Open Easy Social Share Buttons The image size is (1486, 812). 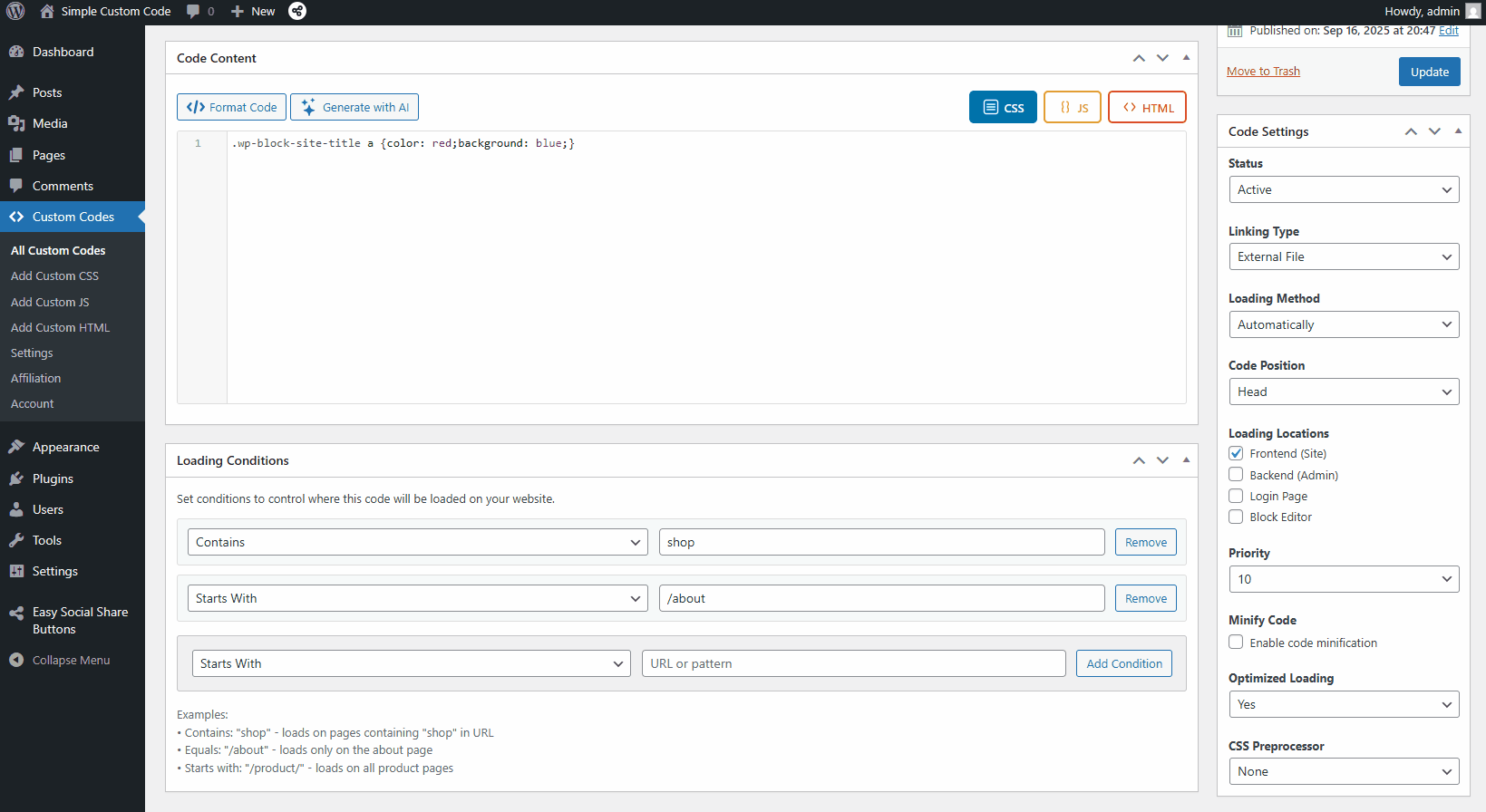click(73, 621)
